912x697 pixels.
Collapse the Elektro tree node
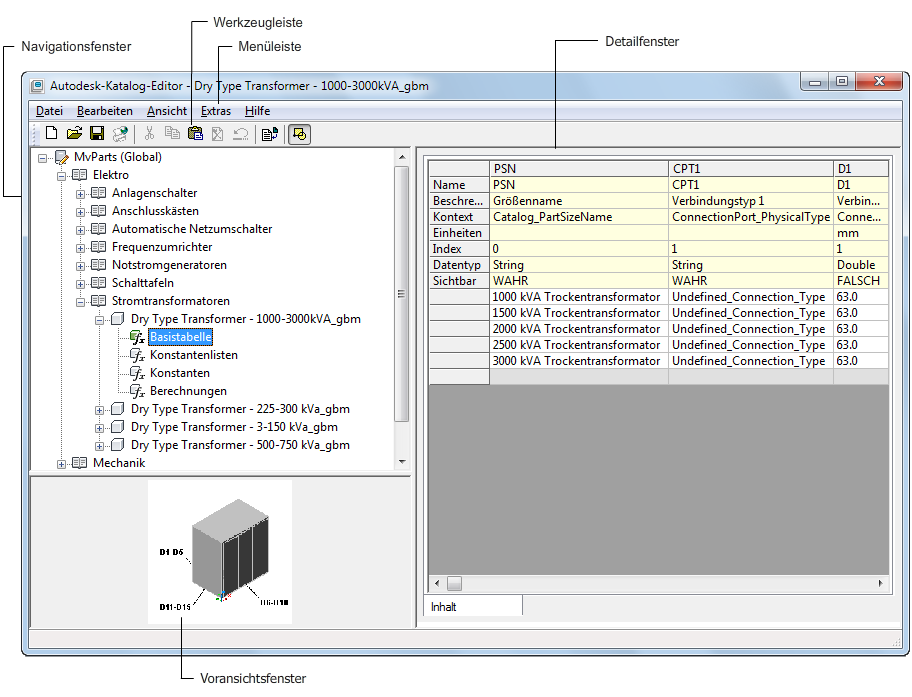click(x=61, y=176)
